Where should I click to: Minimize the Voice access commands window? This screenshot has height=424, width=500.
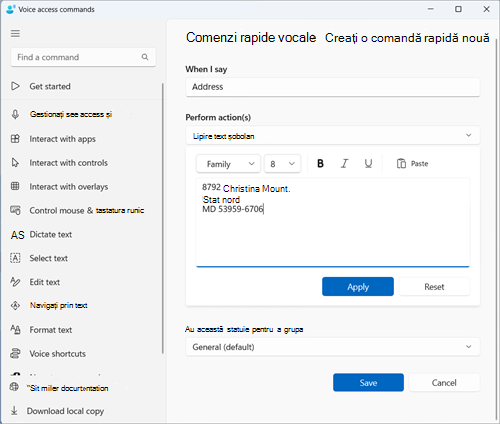tap(431, 9)
